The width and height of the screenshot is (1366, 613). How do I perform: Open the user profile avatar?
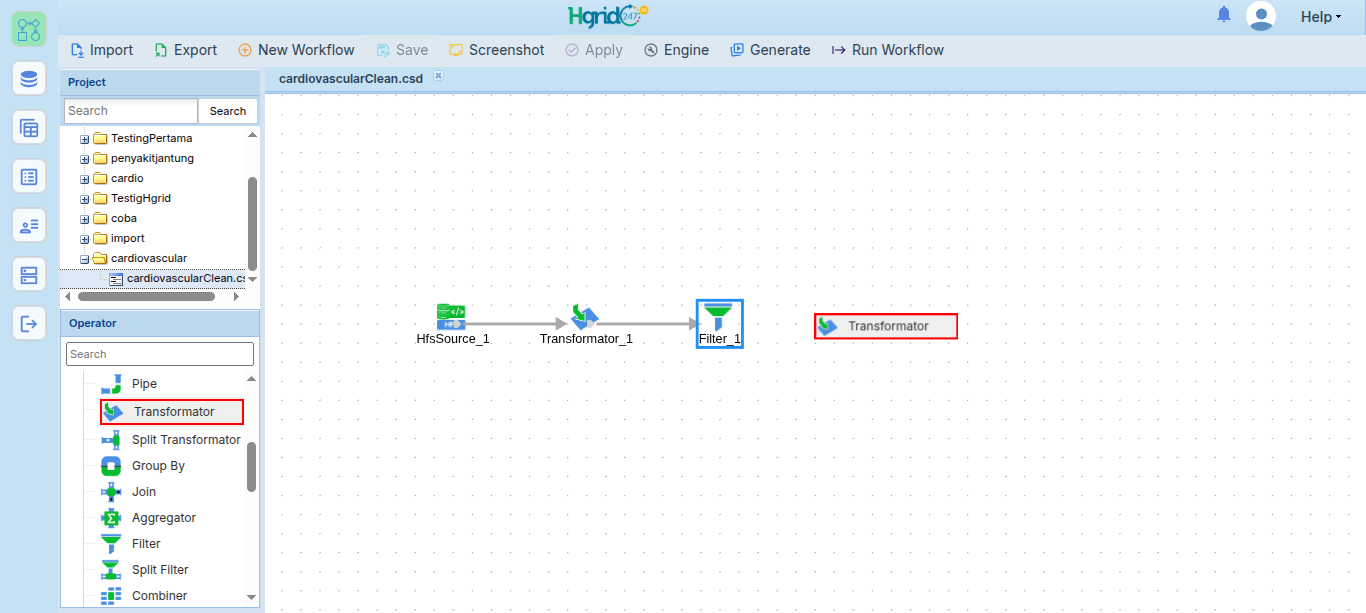(1261, 16)
